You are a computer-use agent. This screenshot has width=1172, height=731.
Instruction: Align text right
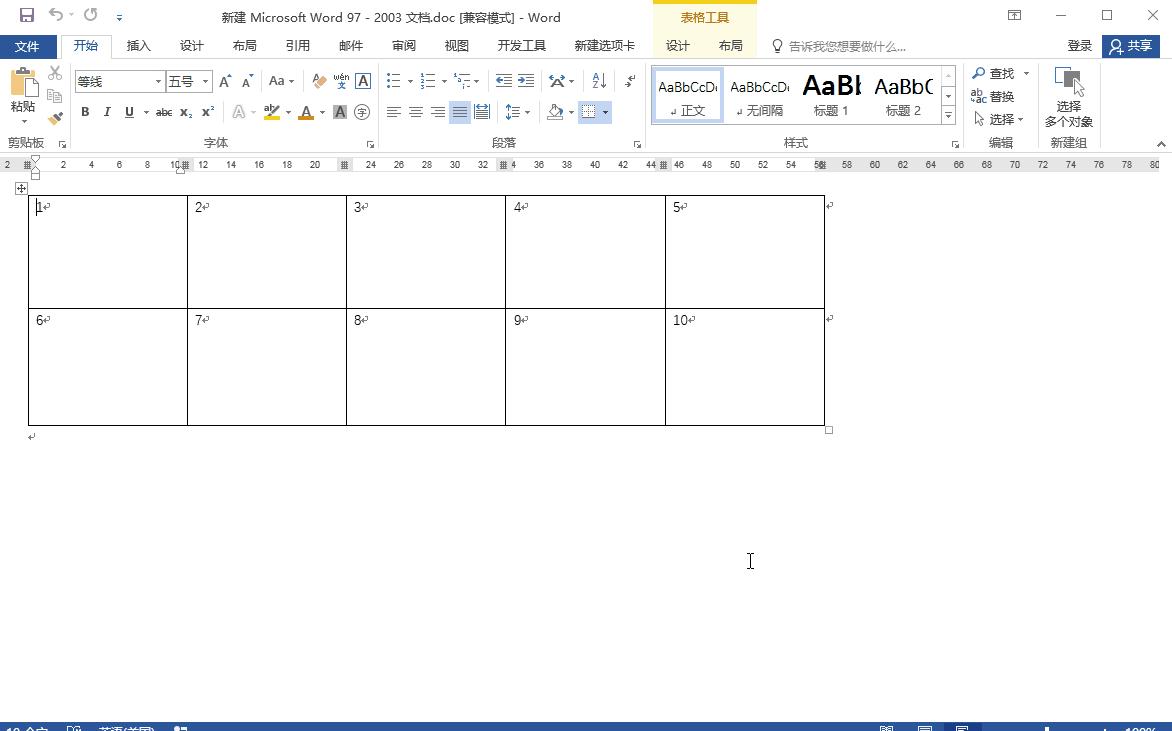pyautogui.click(x=438, y=112)
